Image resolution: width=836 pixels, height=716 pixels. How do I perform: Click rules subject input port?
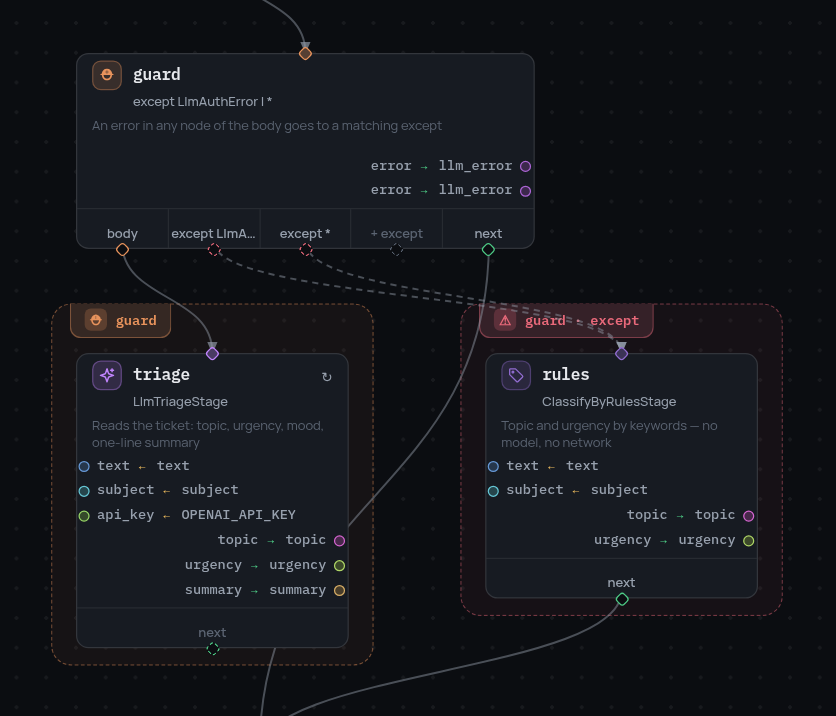pos(493,491)
